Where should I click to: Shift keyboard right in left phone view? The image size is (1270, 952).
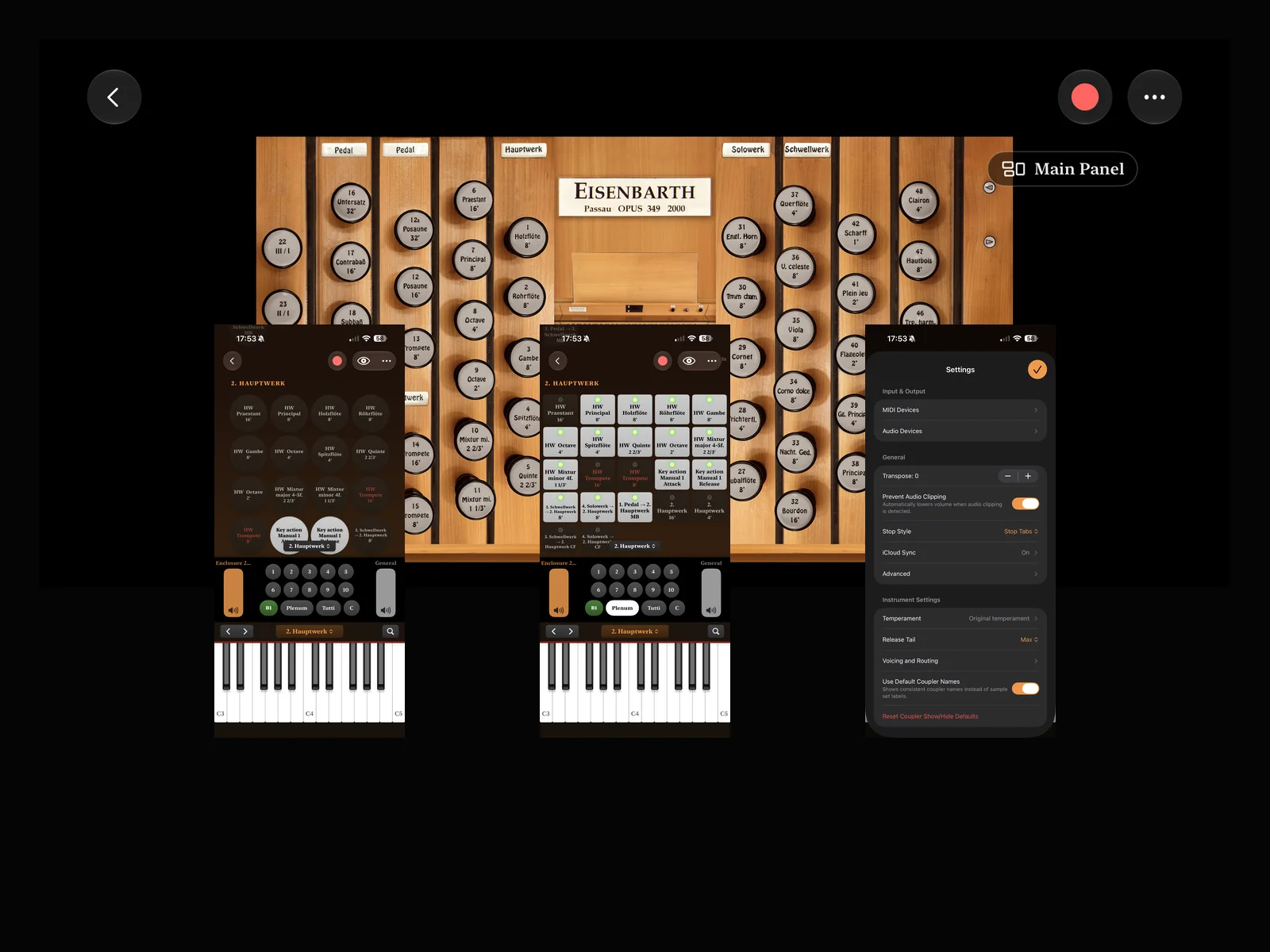(245, 631)
